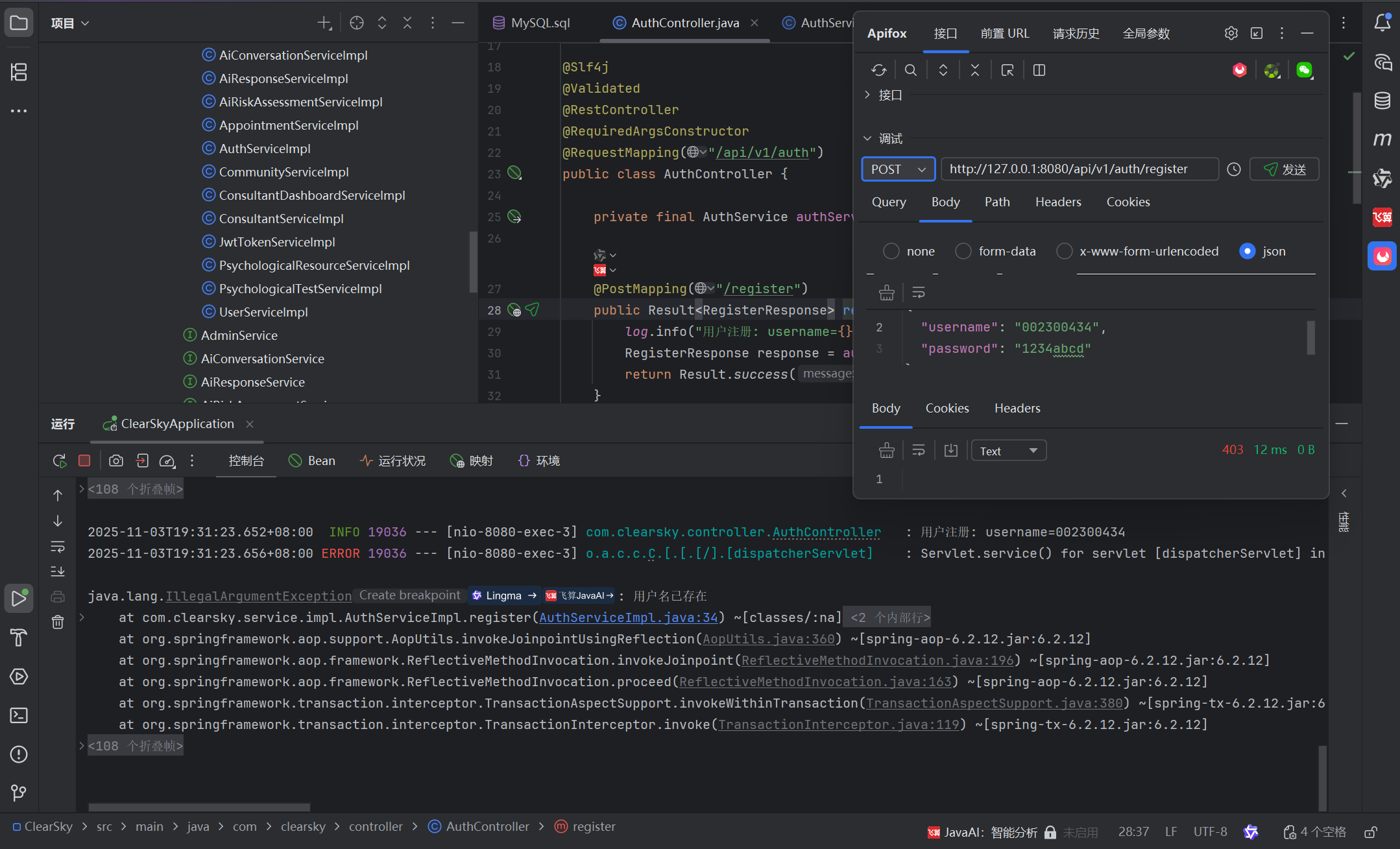The image size is (1400, 849).
Task: Open the POST method dropdown
Action: [899, 169]
